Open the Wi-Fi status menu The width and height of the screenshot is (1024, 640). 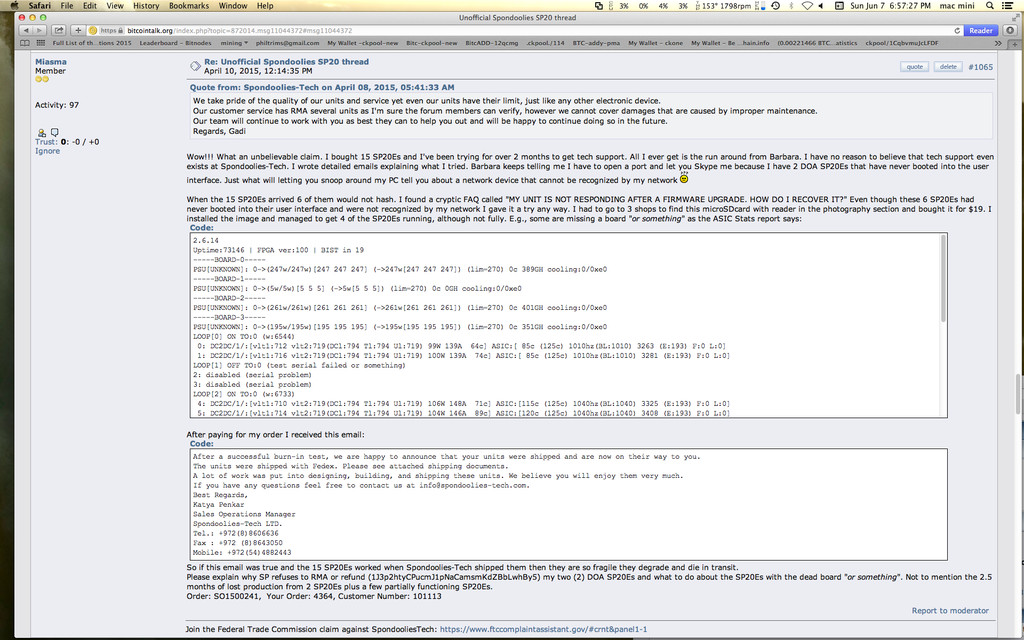pyautogui.click(x=807, y=6)
